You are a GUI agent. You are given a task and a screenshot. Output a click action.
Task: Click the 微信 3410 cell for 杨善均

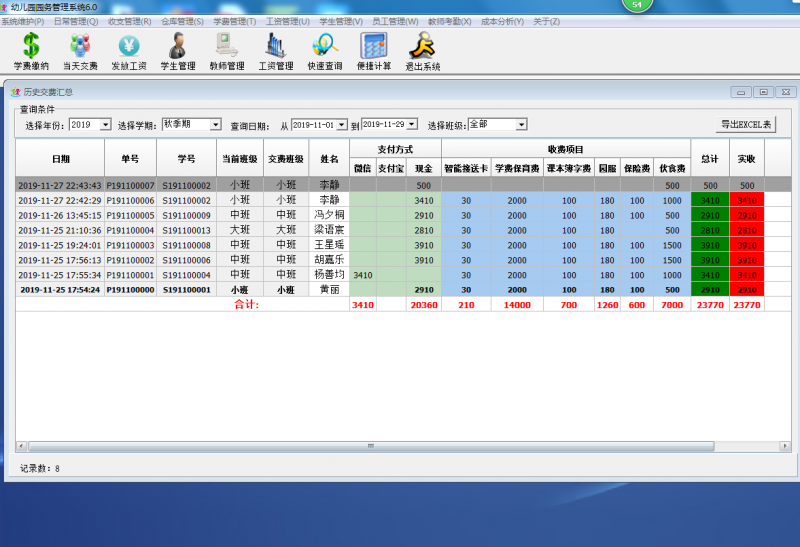click(x=363, y=275)
